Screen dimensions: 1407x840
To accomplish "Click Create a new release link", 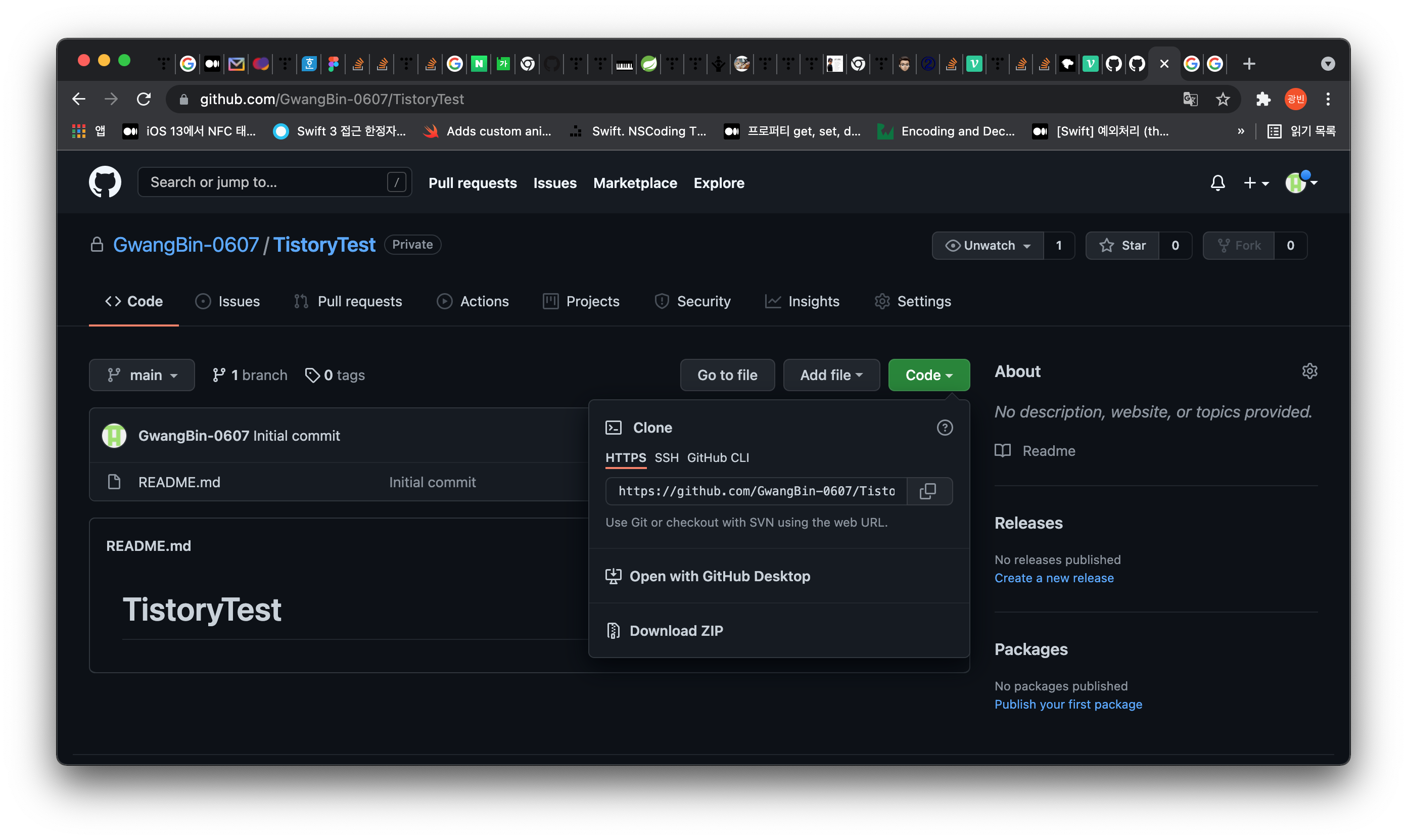I will tap(1054, 578).
